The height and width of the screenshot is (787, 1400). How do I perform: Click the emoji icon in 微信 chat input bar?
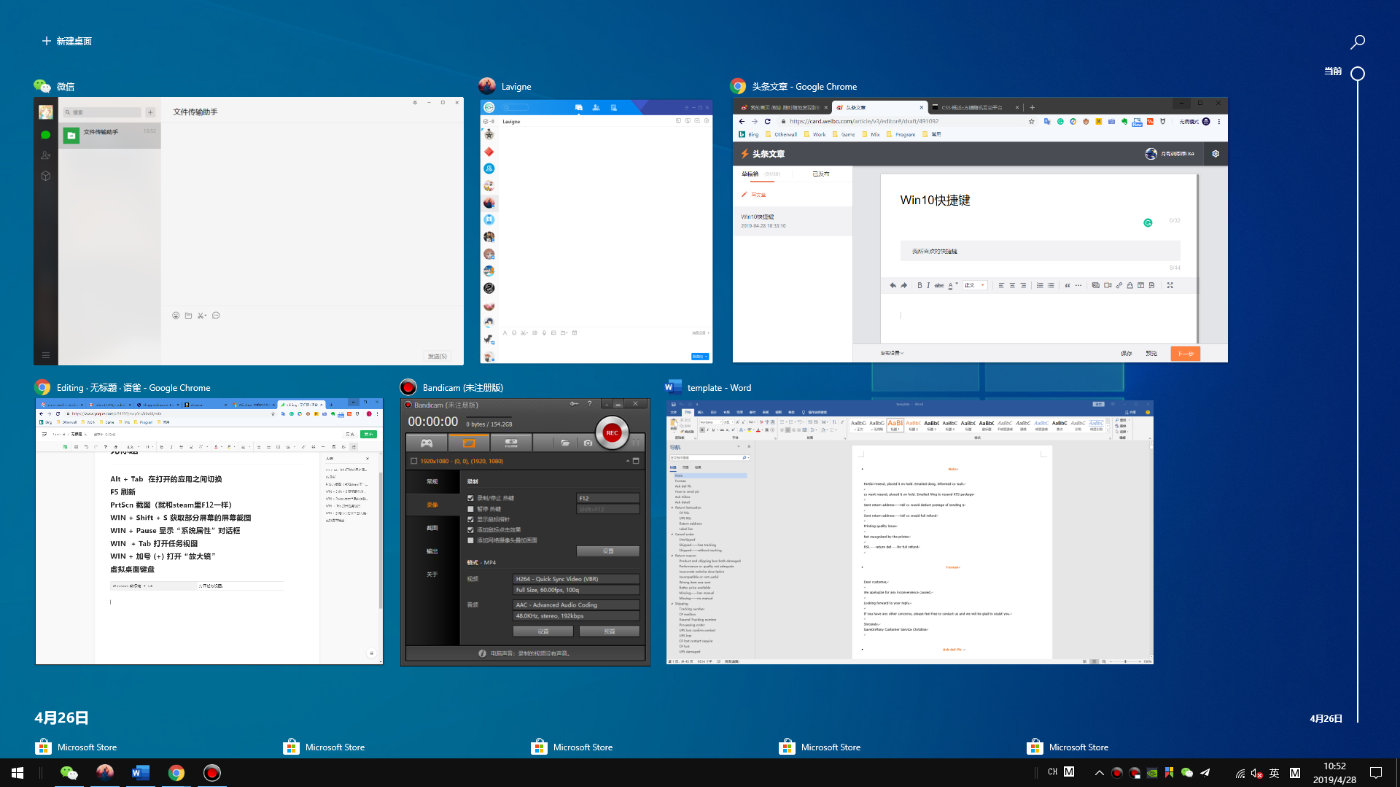click(176, 316)
